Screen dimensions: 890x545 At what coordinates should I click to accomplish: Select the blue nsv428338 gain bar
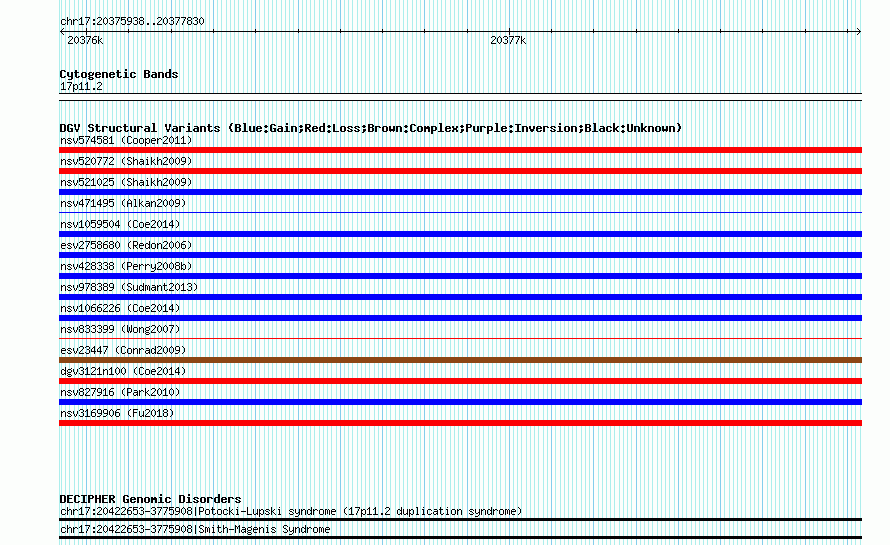[460, 276]
